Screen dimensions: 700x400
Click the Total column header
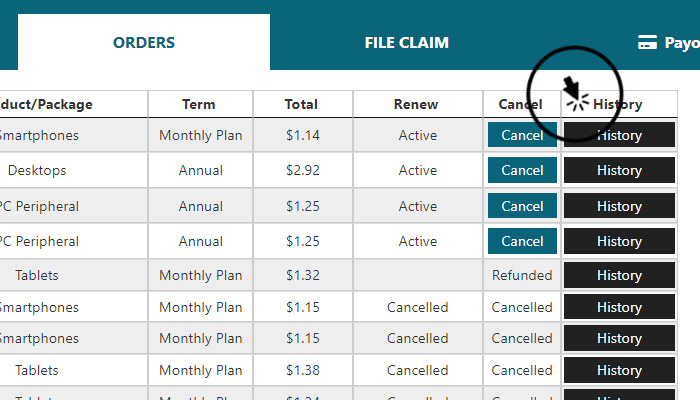point(301,104)
